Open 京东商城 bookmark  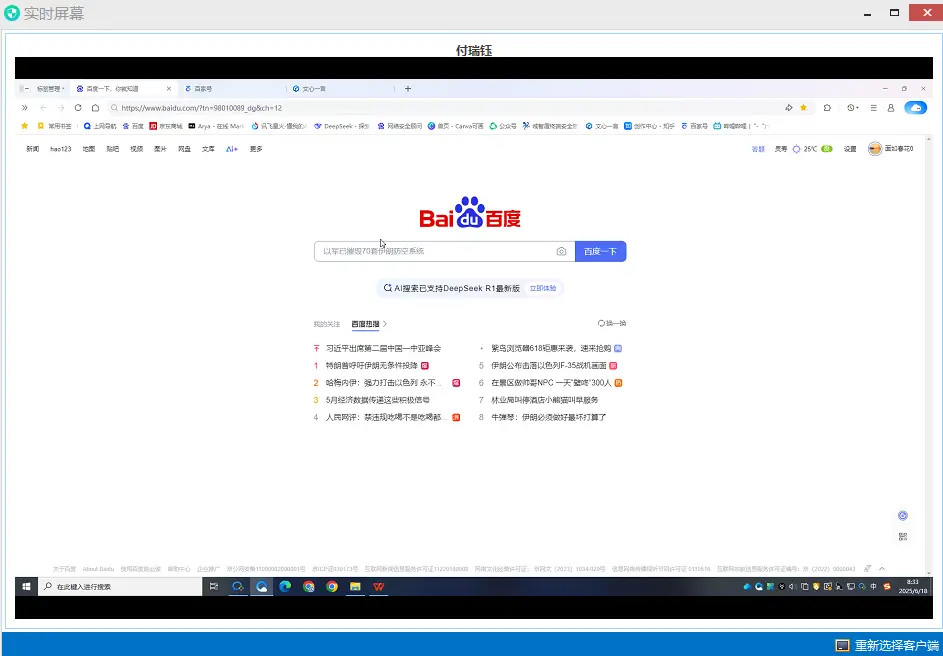pyautogui.click(x=166, y=126)
